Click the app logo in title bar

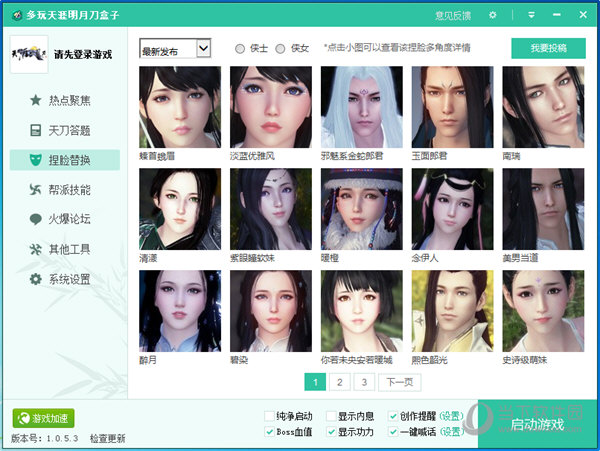click(17, 15)
